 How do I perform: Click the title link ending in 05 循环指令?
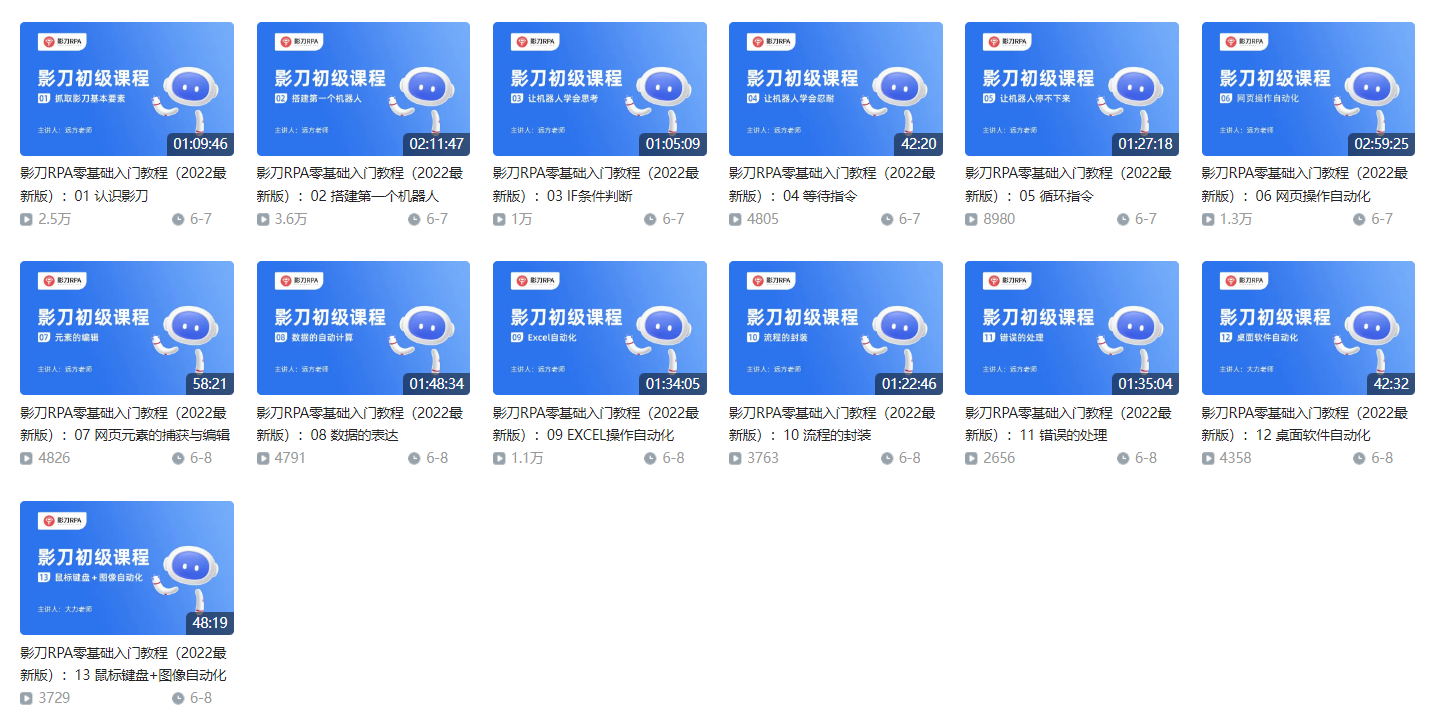[1068, 184]
